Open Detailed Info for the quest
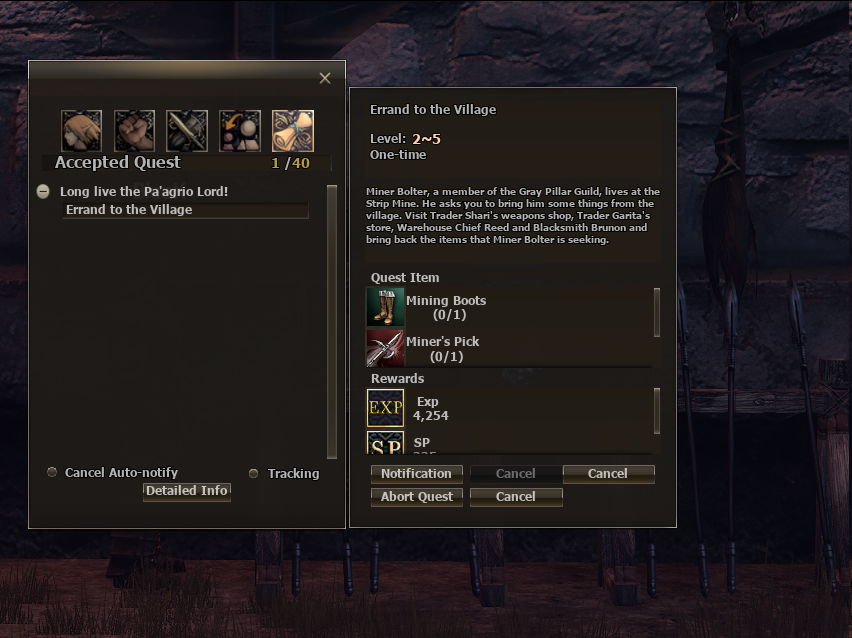 pos(186,491)
